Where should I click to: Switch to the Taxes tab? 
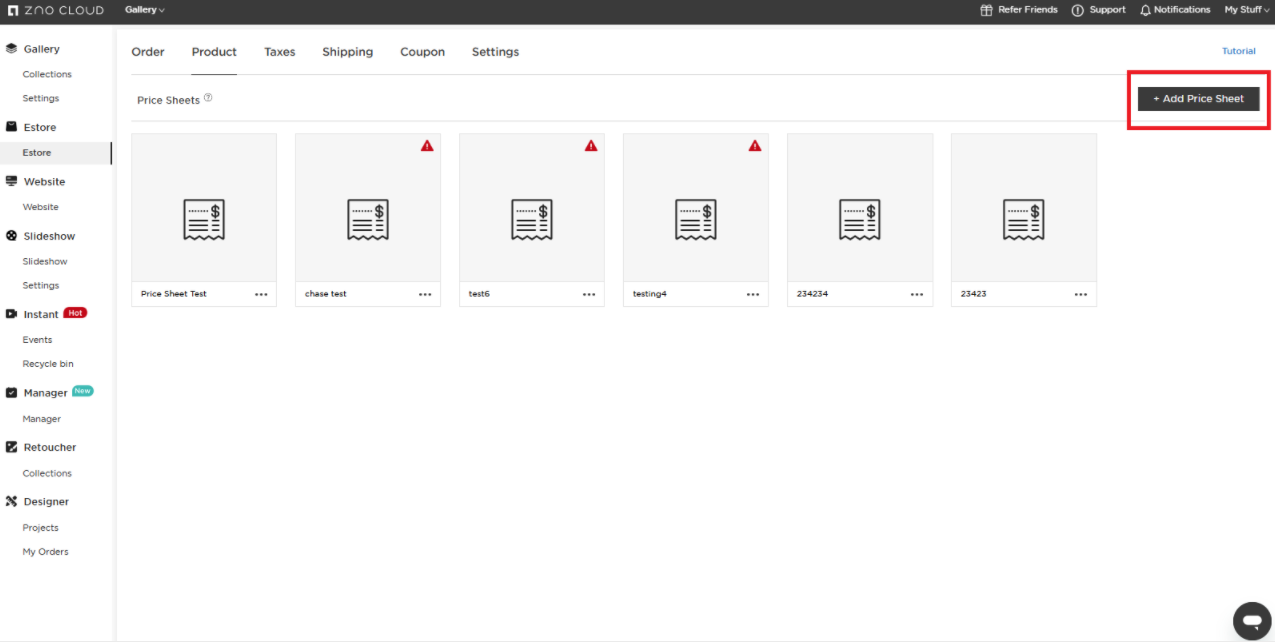pyautogui.click(x=279, y=52)
